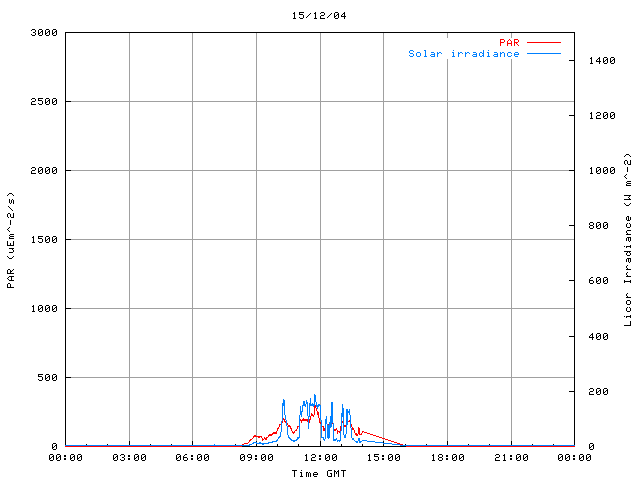Image resolution: width=640 pixels, height=480 pixels.
Task: Click the 1400 value on irradiance axis
Action: pyautogui.click(x=602, y=60)
